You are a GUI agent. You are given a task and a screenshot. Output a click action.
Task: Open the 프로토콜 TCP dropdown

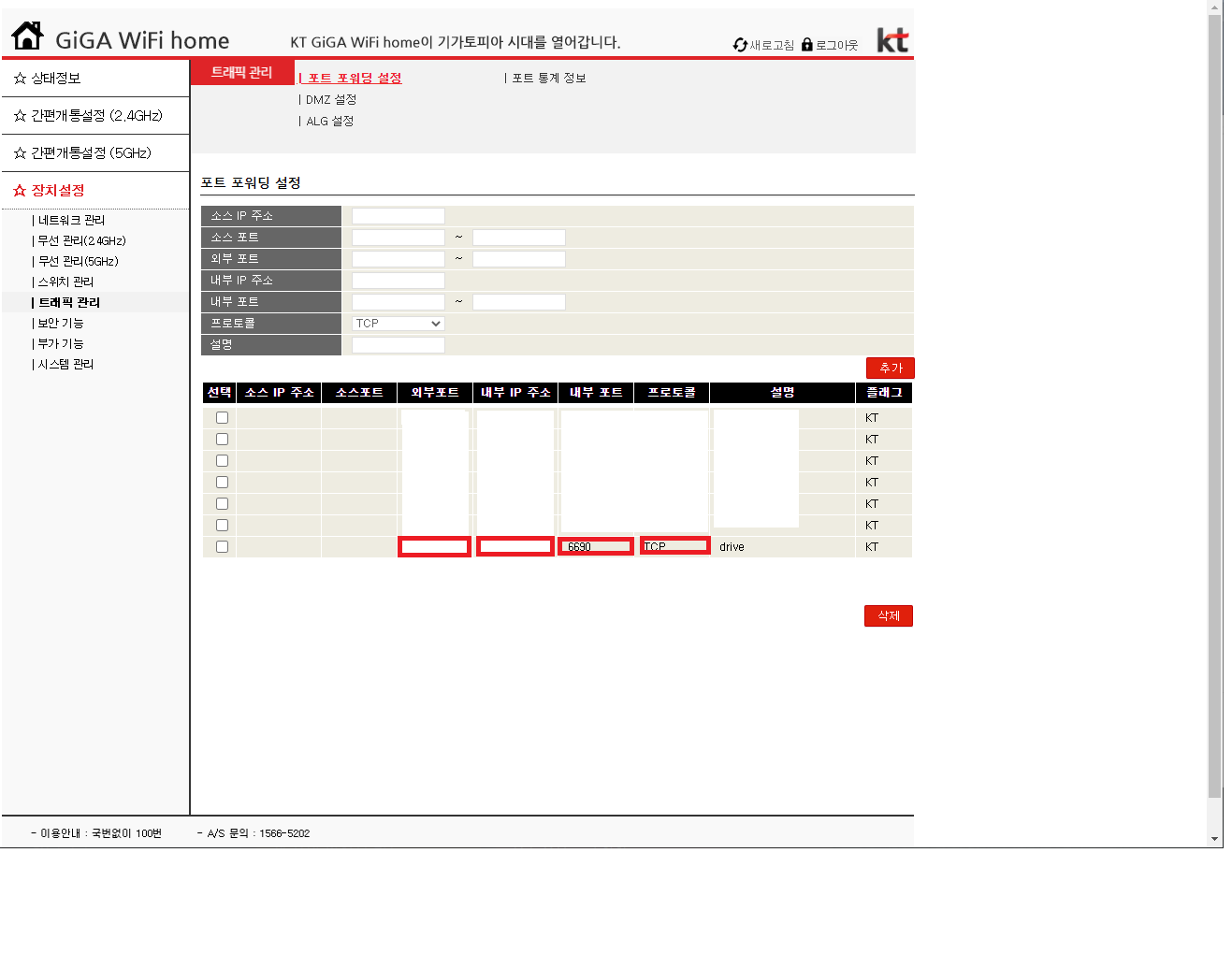point(398,324)
